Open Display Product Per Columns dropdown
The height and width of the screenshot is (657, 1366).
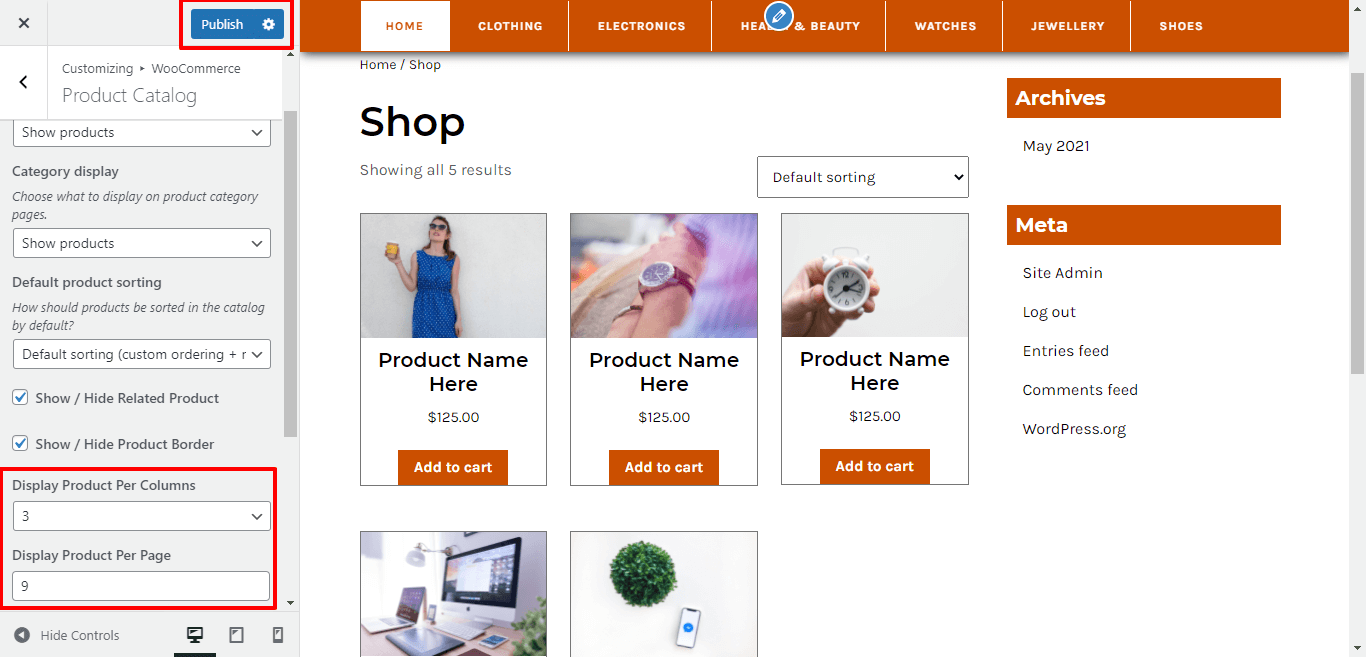point(141,516)
